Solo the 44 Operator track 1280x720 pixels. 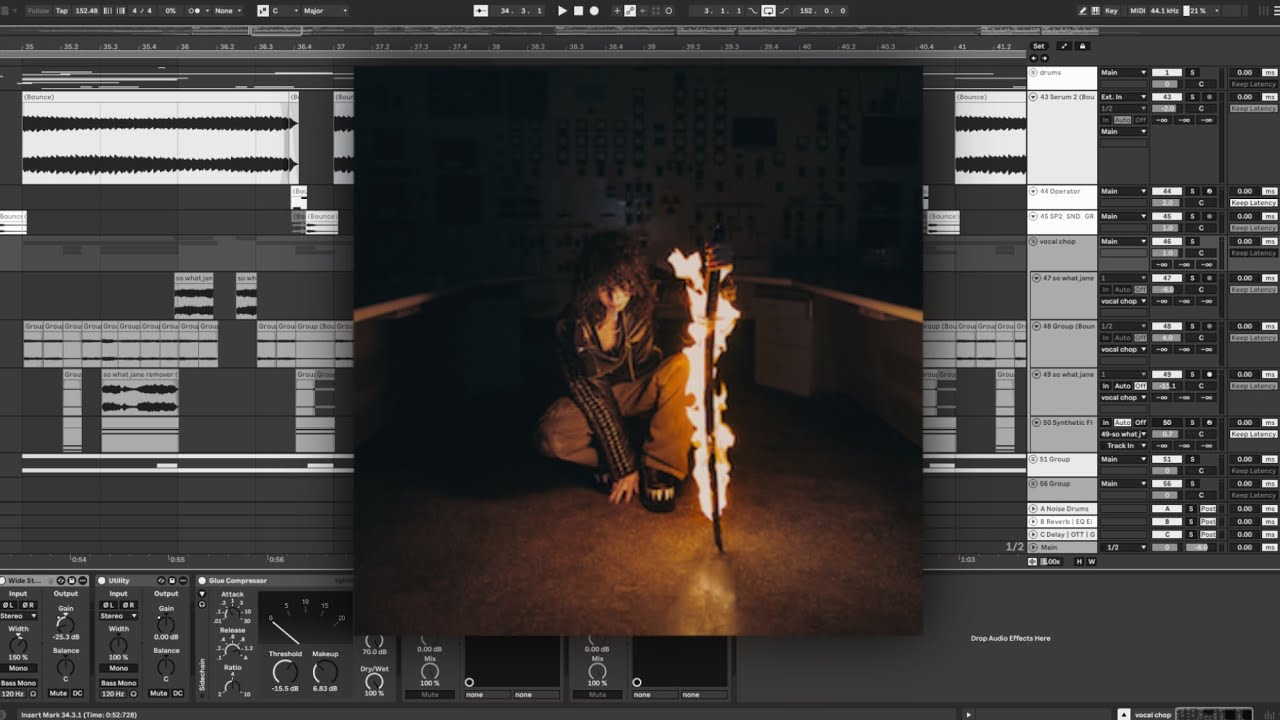click(x=1192, y=191)
